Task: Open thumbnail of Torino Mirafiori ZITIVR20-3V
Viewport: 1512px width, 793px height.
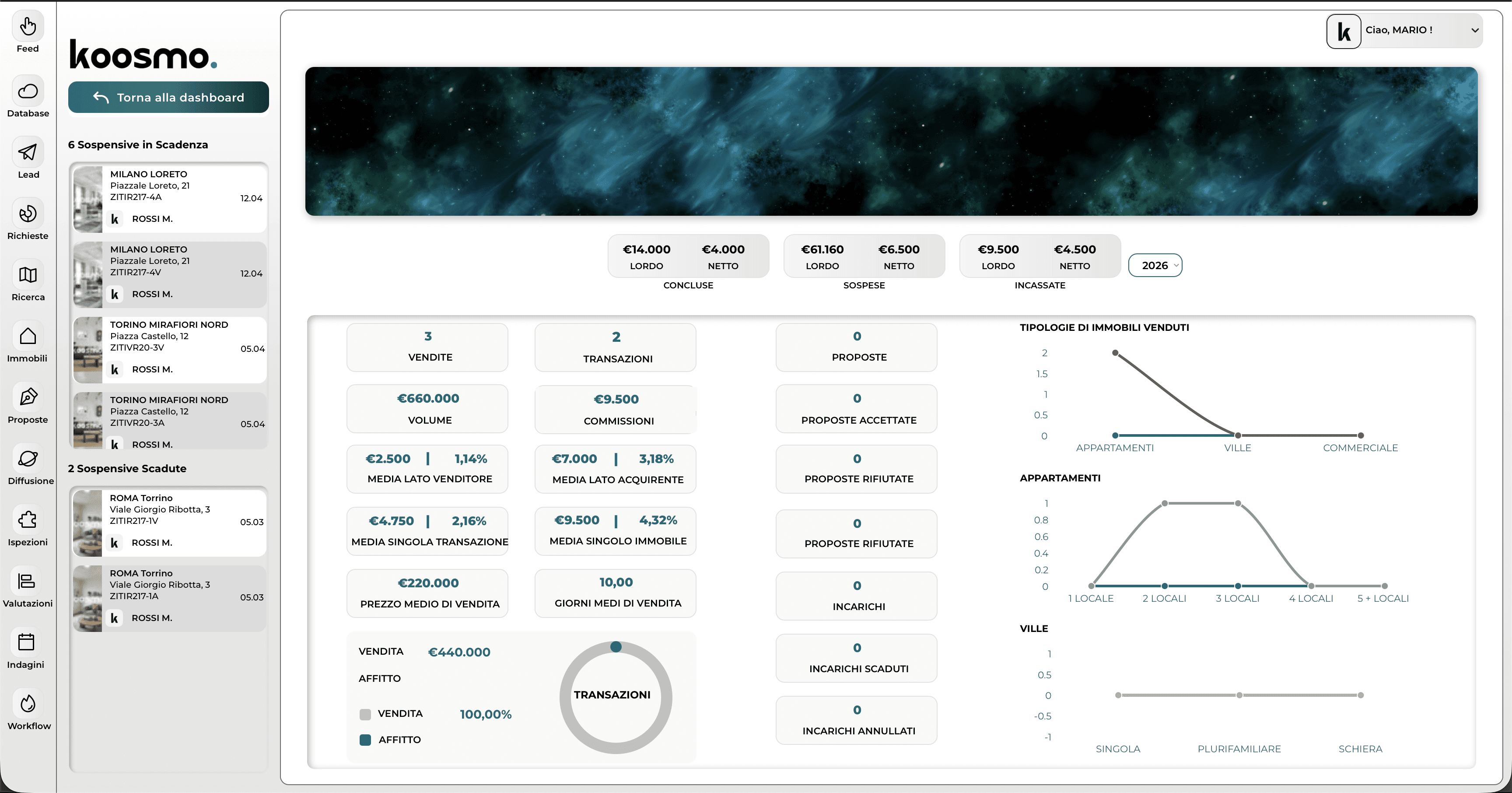Action: [x=88, y=350]
